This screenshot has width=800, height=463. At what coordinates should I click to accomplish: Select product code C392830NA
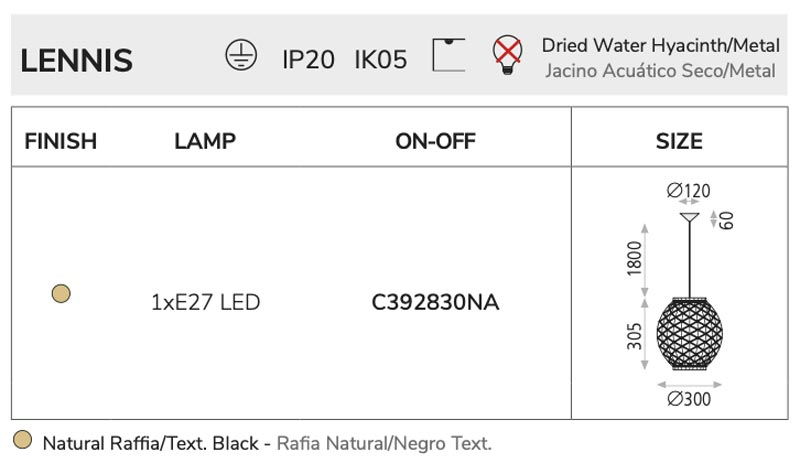coord(435,302)
